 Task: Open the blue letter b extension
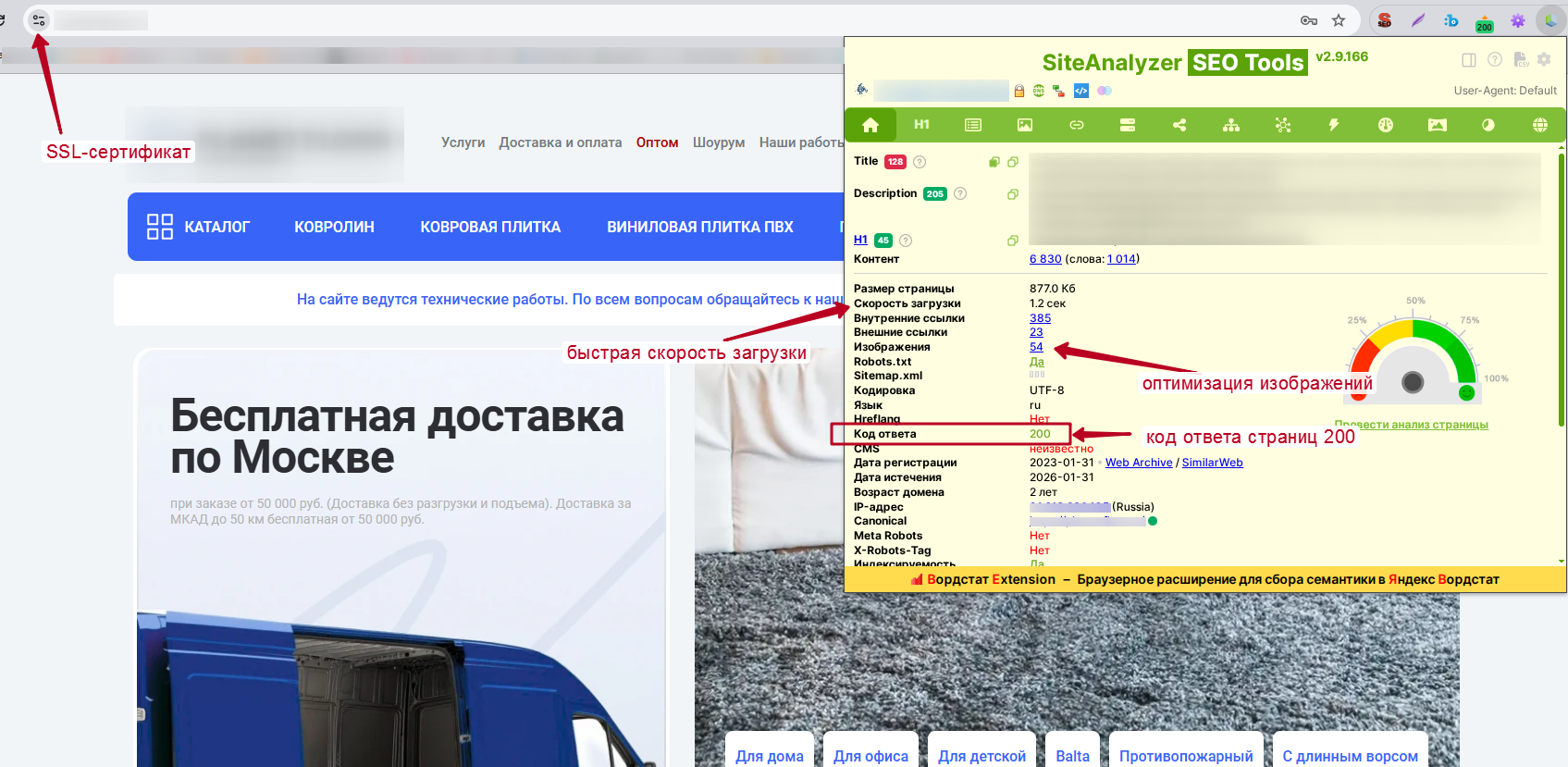point(1451,20)
